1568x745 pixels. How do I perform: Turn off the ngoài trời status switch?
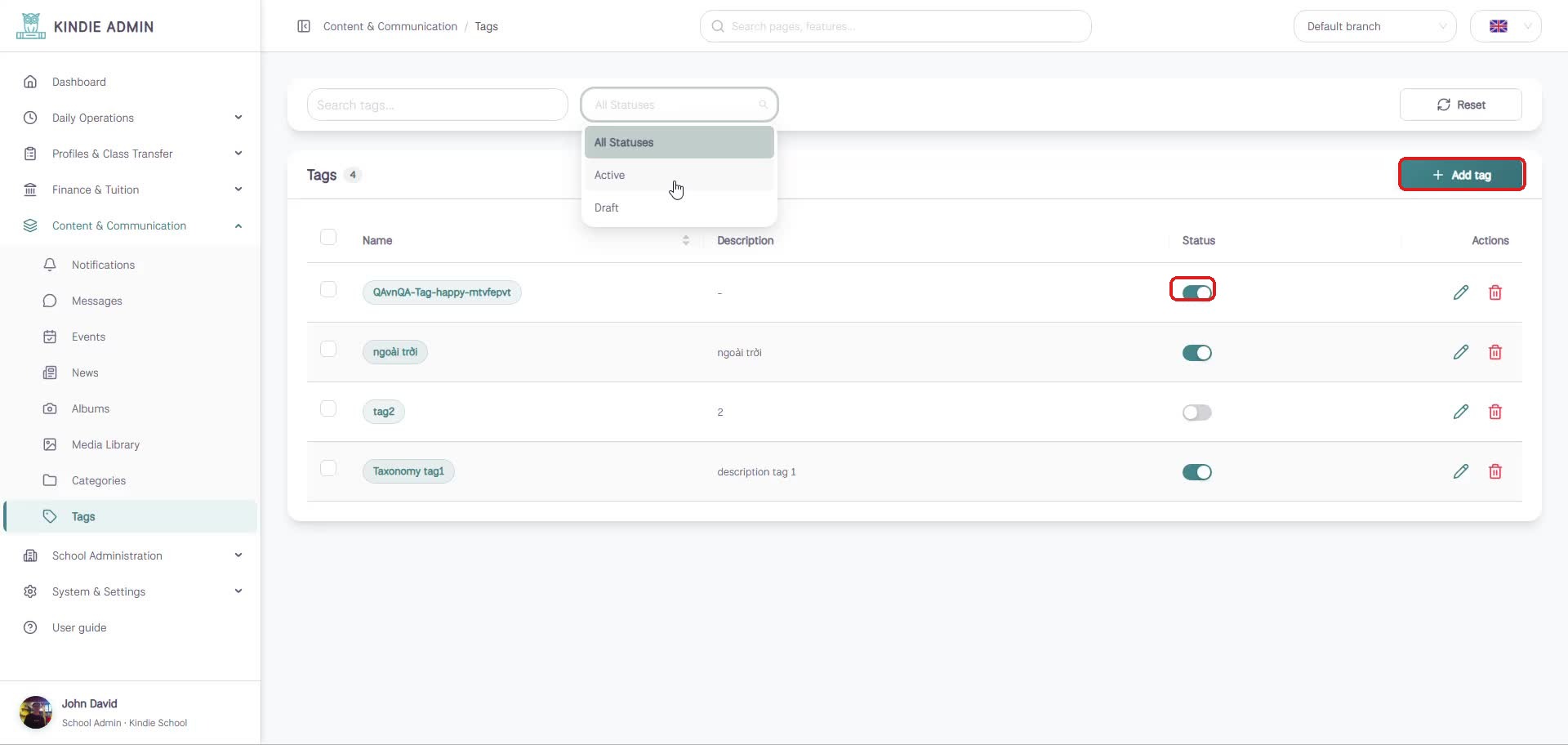pos(1196,353)
